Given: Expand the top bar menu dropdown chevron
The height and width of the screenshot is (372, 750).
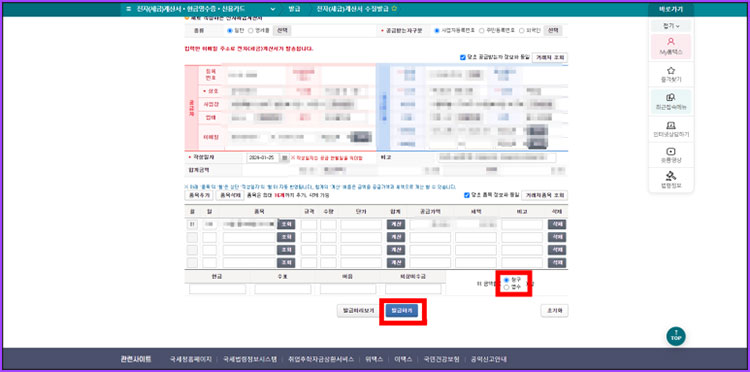Looking at the screenshot, I should (273, 9).
